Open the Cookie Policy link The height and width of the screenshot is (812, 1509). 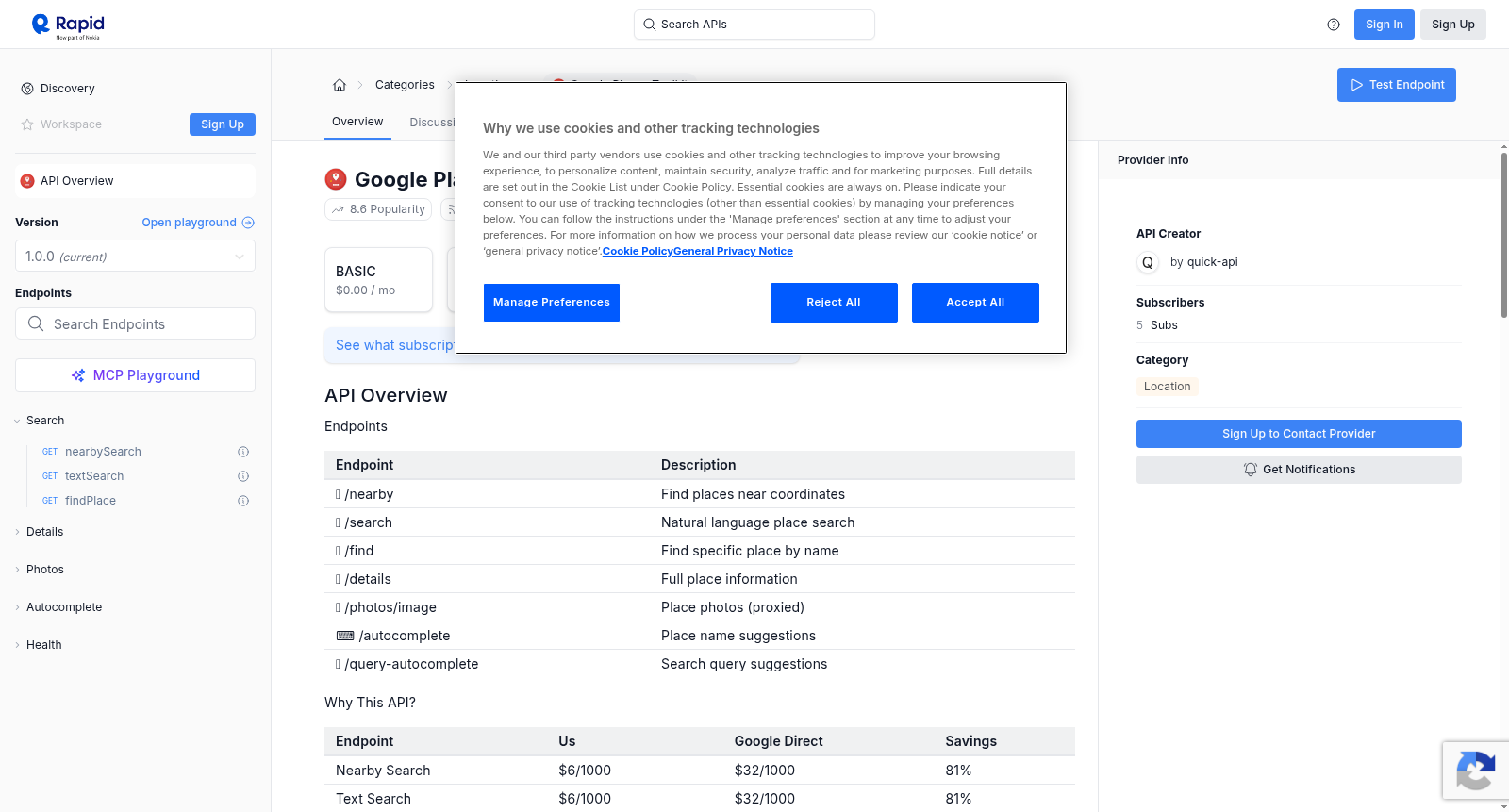(x=638, y=251)
